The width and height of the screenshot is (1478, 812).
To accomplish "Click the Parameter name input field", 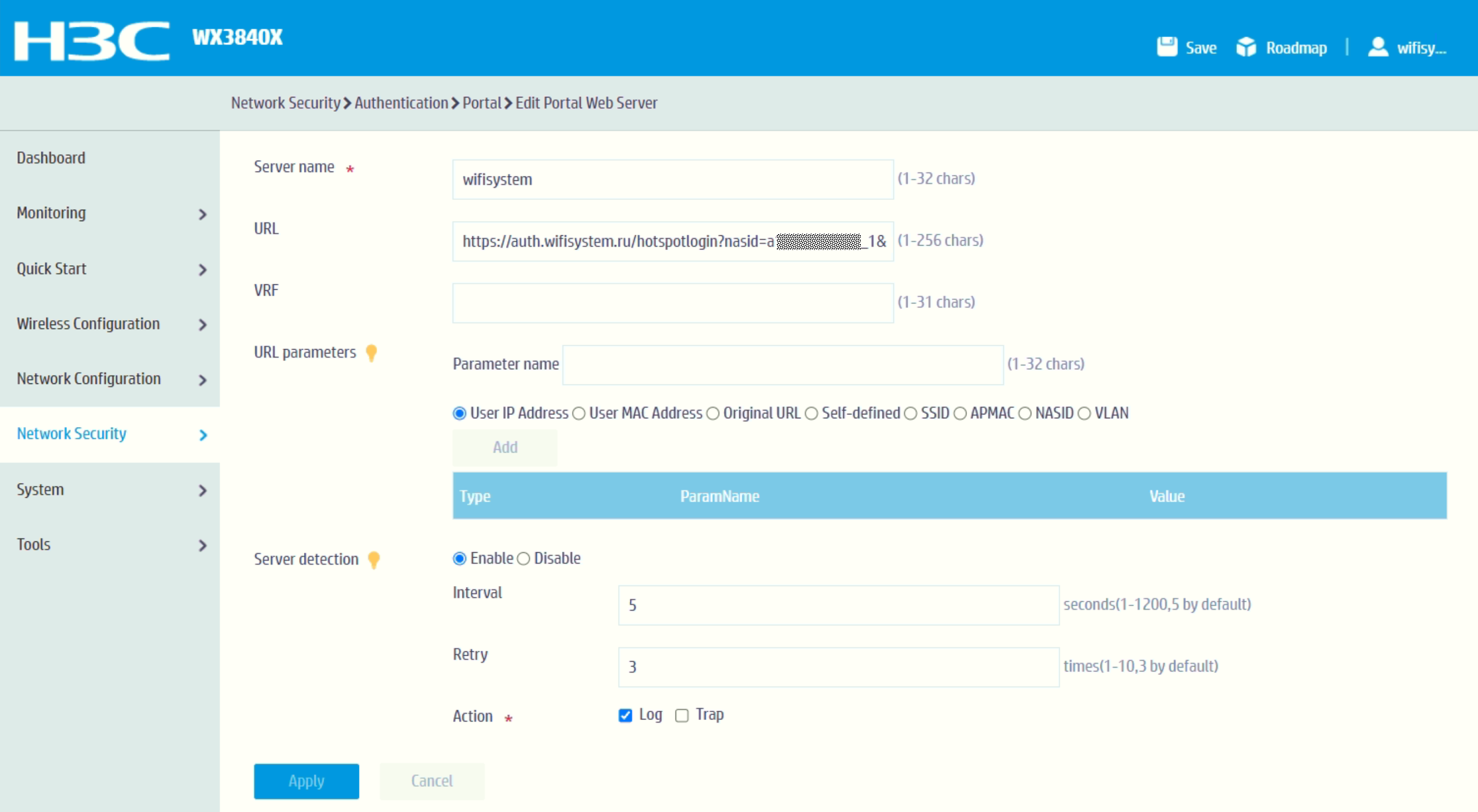I will pyautogui.click(x=782, y=365).
